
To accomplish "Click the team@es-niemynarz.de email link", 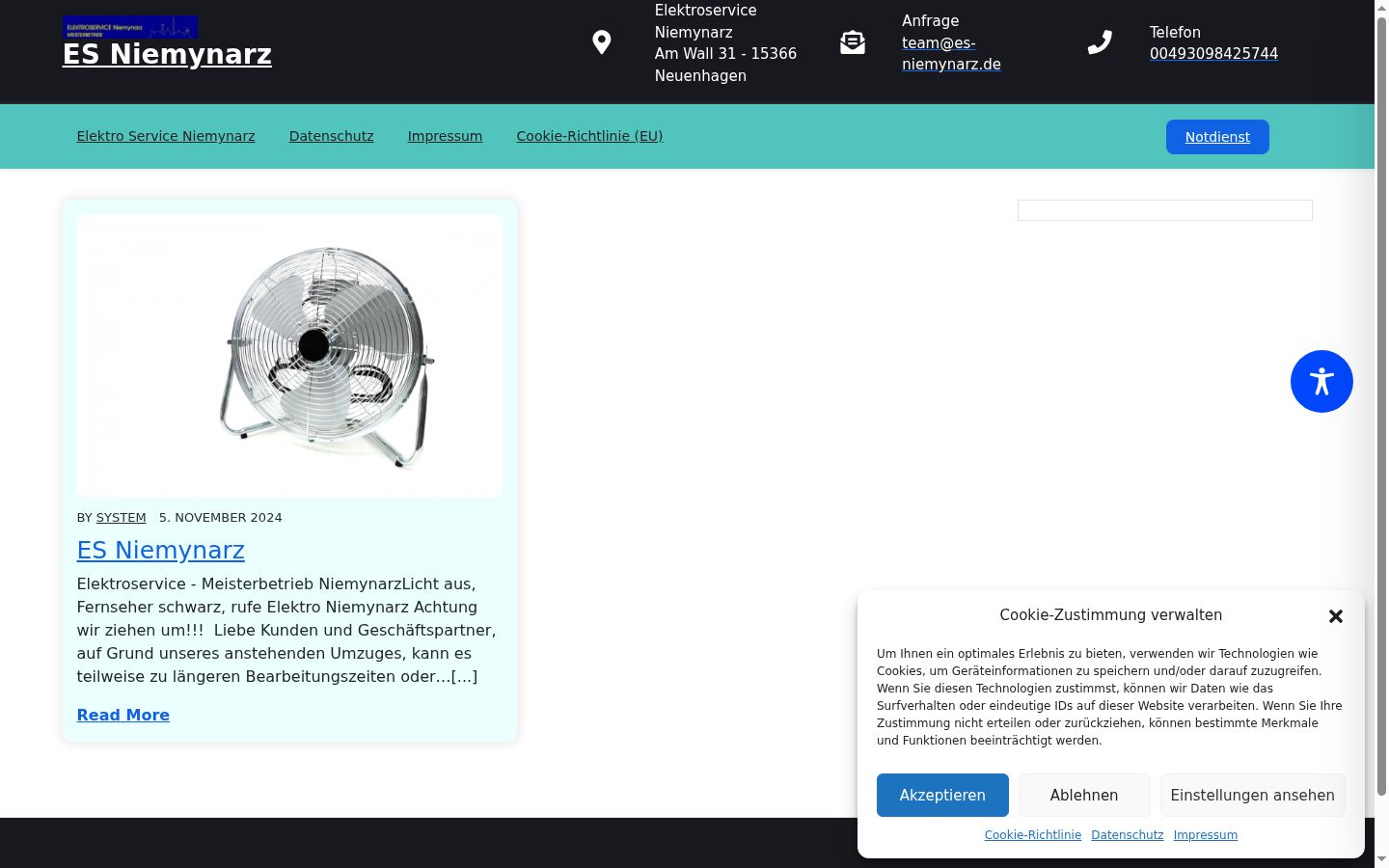I will (x=951, y=54).
